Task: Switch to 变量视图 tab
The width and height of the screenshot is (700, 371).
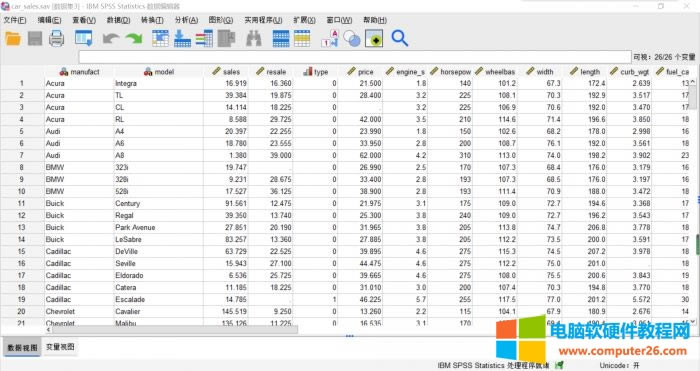Action: click(x=60, y=347)
